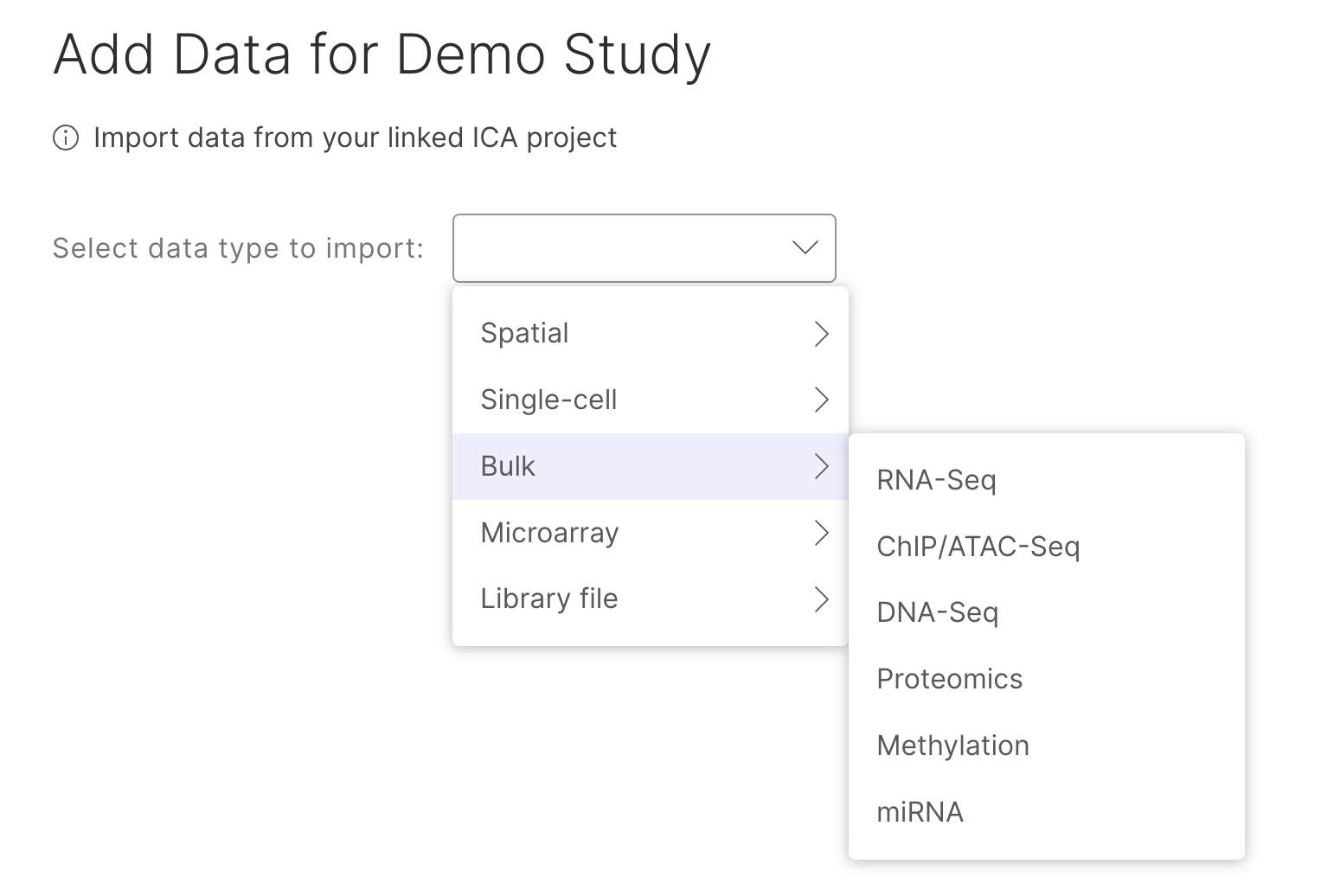Viewport: 1334px width, 896px height.
Task: Expand the Single-cell submenu chevron
Action: pyautogui.click(x=821, y=400)
